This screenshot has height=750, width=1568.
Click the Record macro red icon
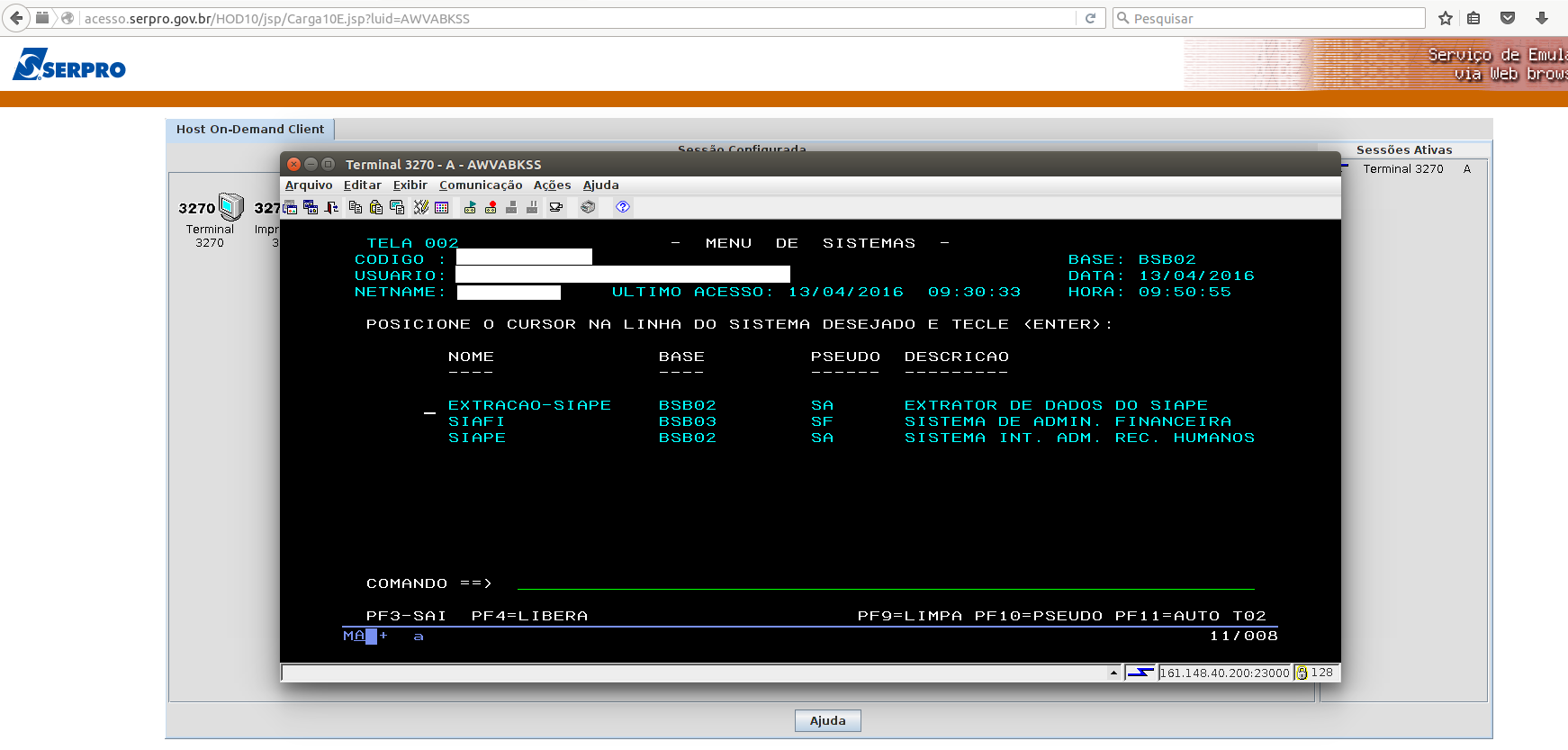(x=491, y=207)
